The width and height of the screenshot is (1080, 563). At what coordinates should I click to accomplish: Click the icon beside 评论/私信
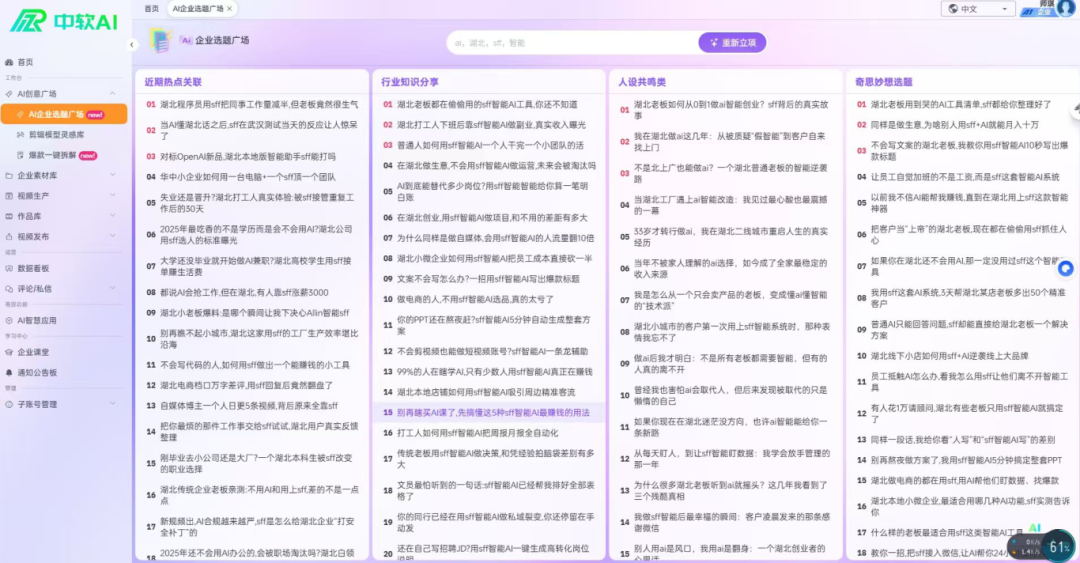click(x=9, y=289)
